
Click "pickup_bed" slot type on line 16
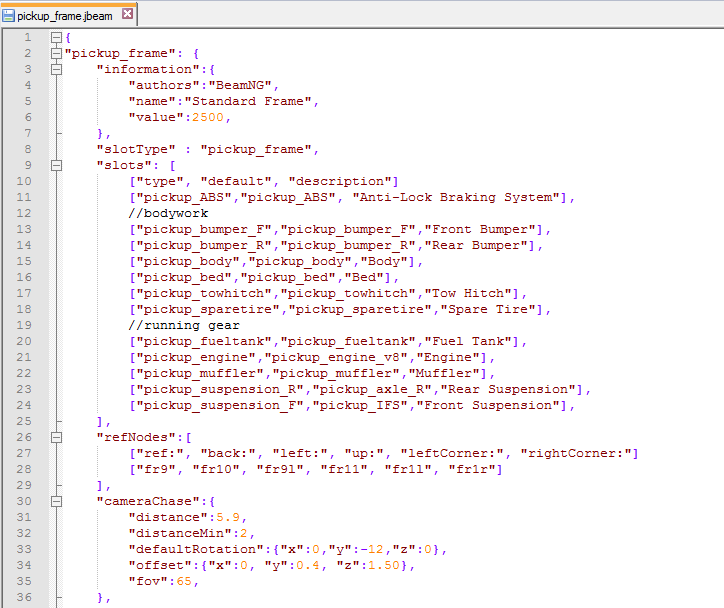(184, 277)
